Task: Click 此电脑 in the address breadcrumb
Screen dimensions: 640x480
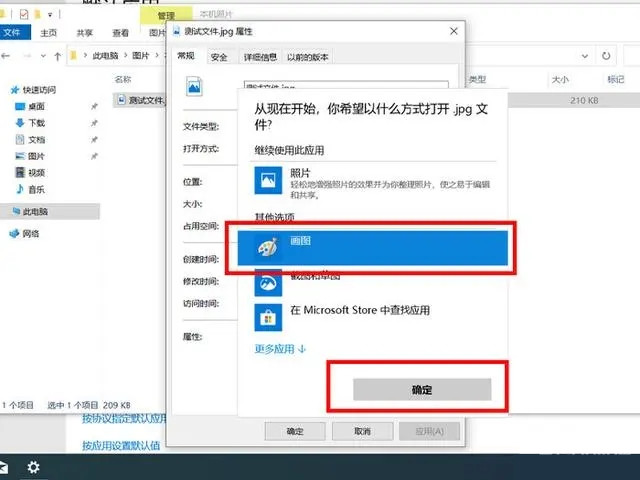Action: coord(105,56)
